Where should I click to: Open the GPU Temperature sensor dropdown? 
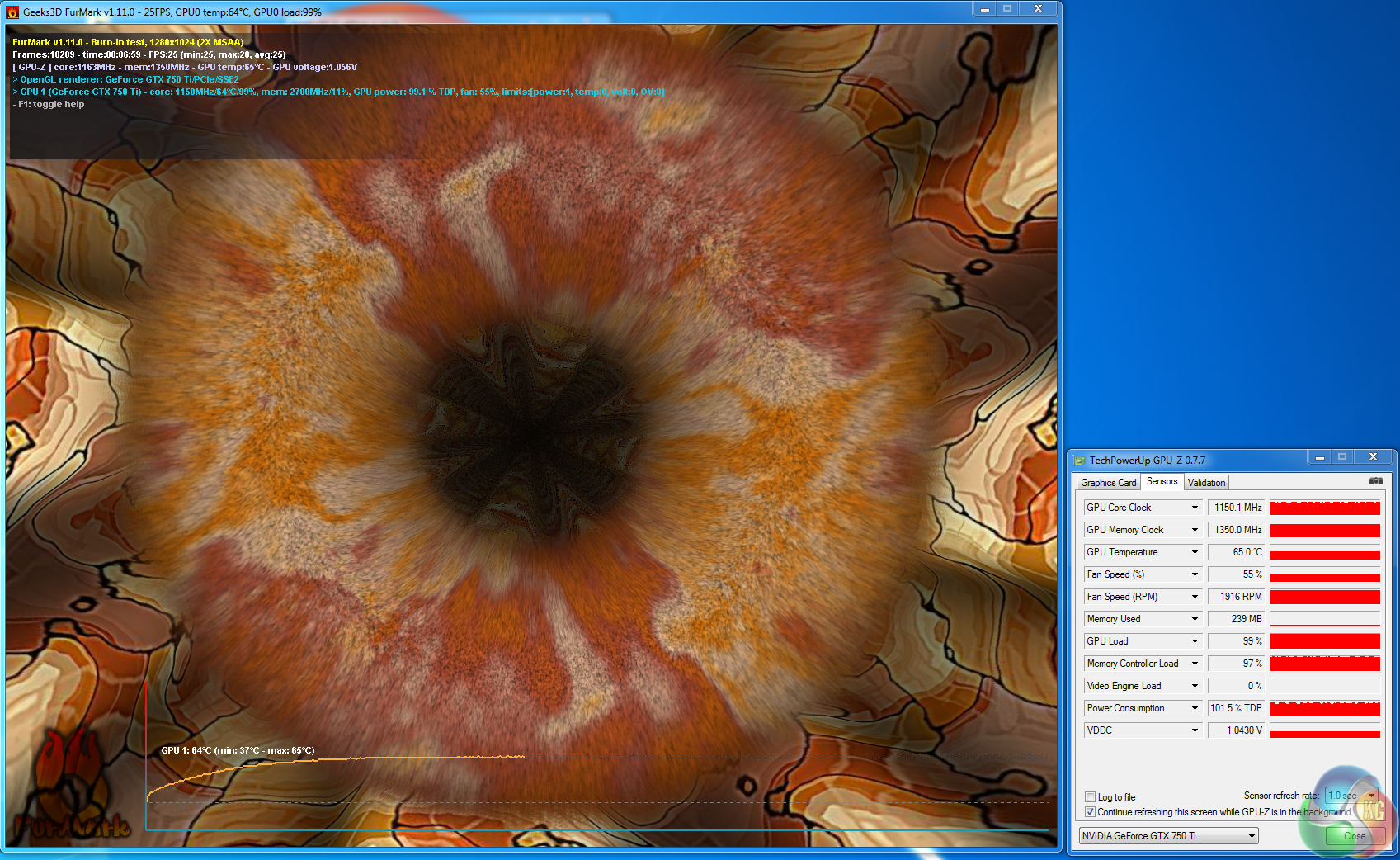click(1194, 552)
